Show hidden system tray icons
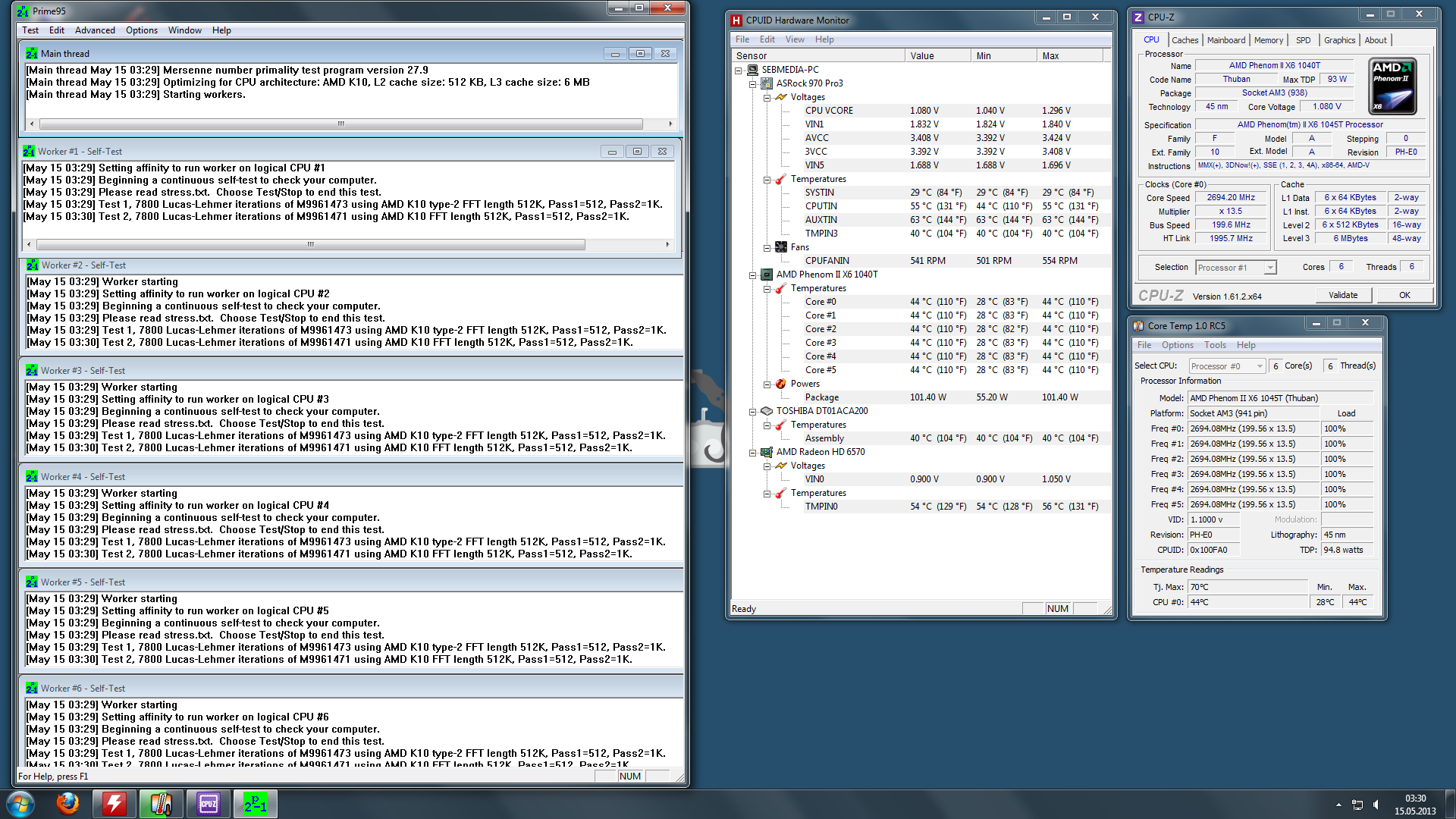1456x819 pixels. 1338,805
